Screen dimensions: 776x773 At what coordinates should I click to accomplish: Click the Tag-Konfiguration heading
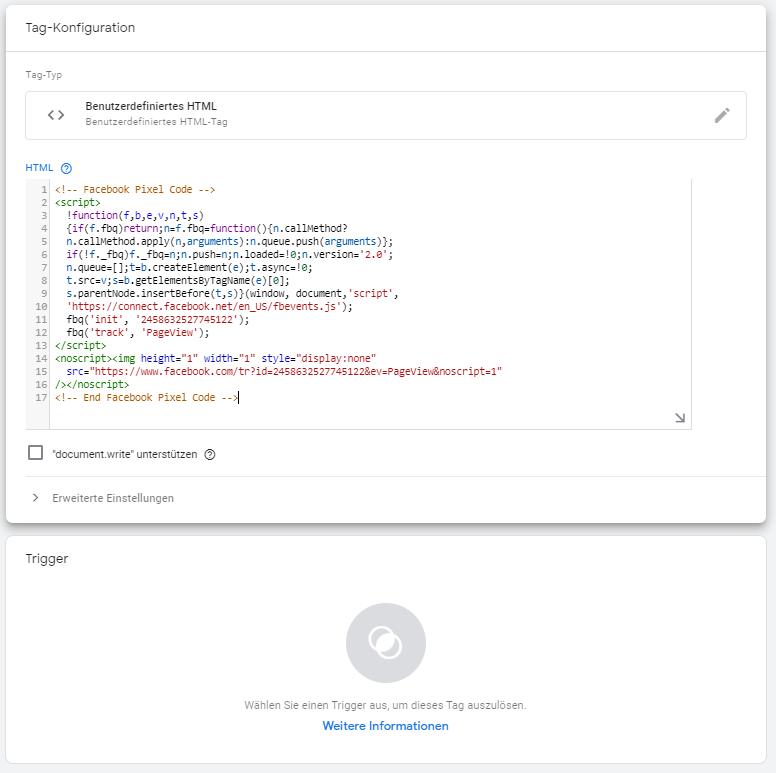coord(80,28)
